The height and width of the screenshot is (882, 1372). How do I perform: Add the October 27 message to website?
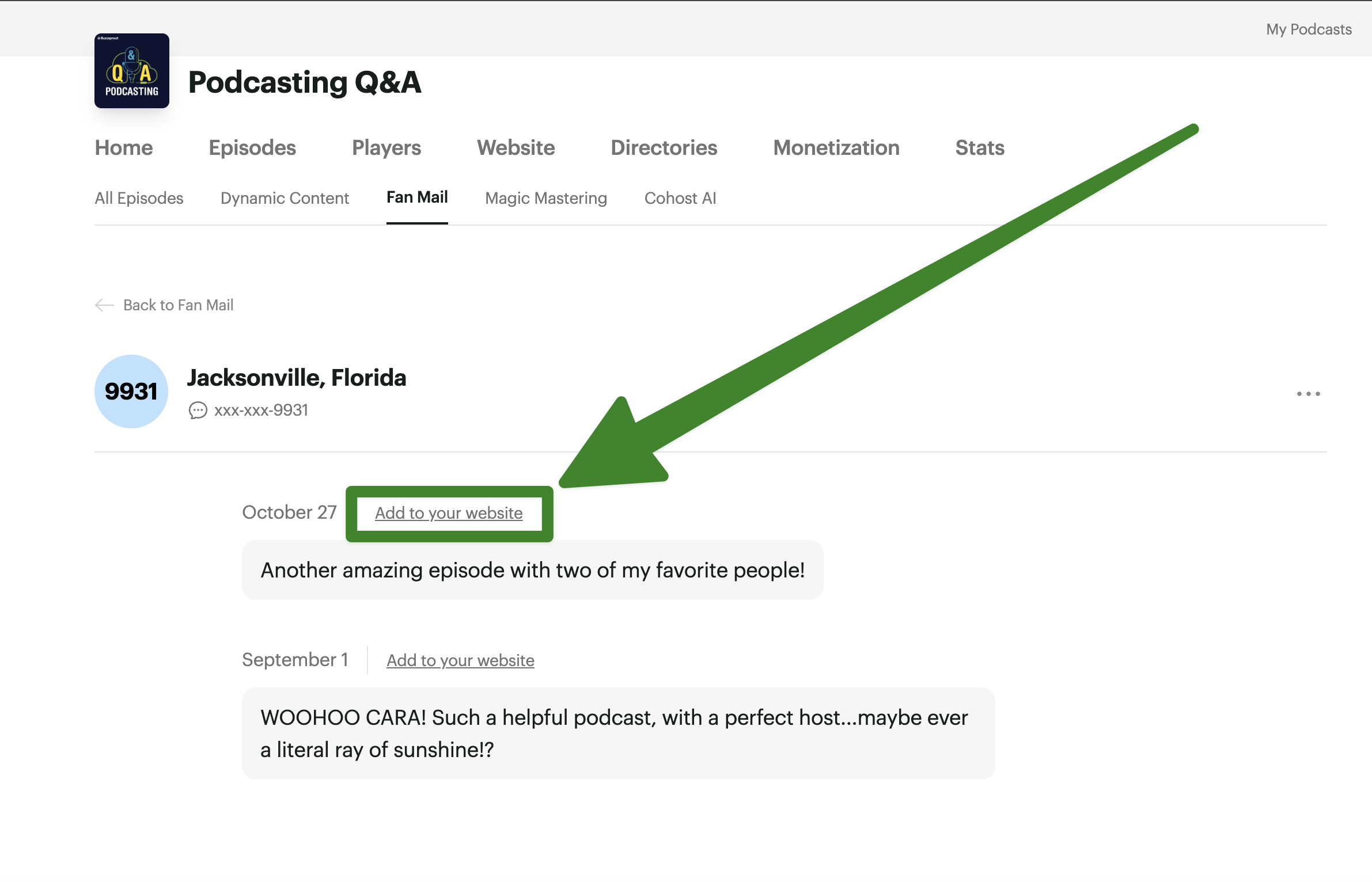pos(449,513)
